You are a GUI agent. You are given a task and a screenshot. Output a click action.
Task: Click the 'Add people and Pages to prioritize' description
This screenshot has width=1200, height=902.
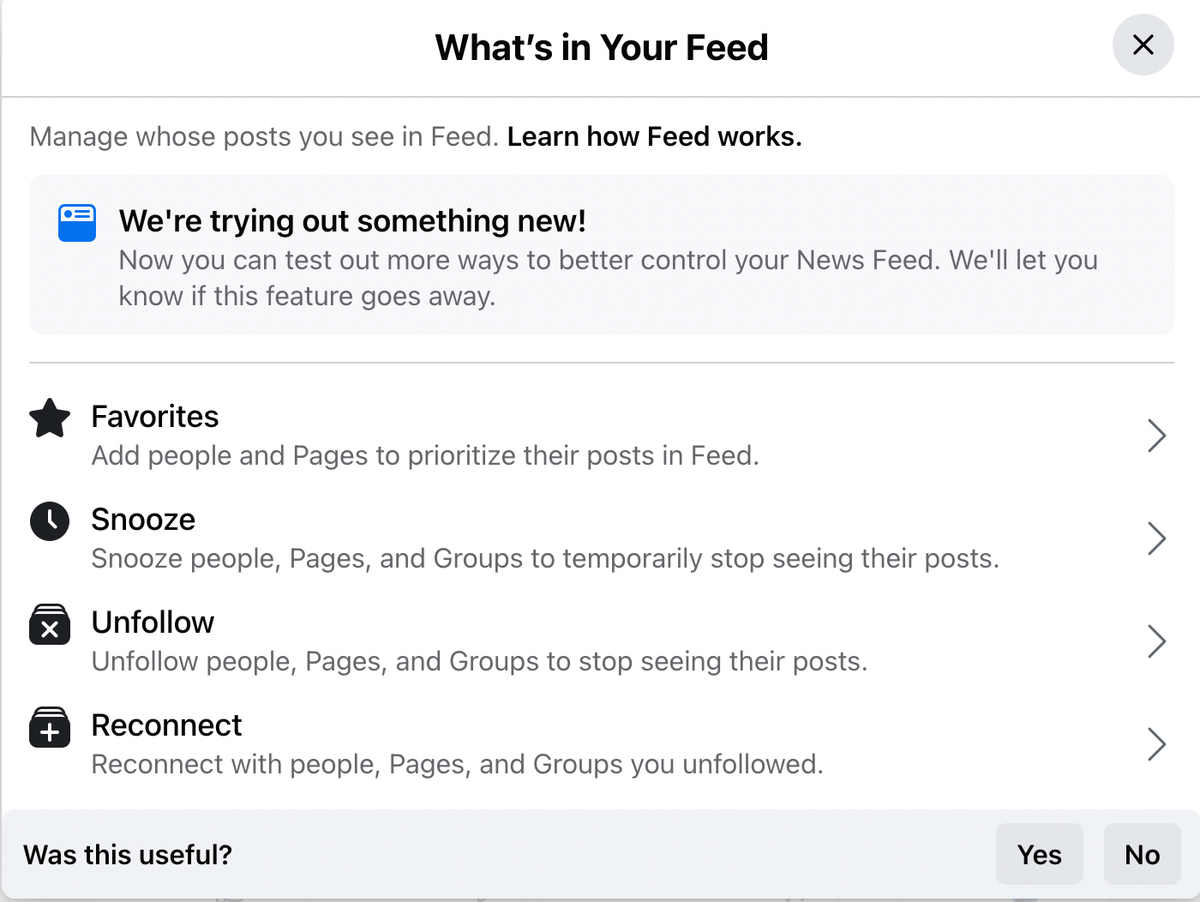tap(425, 456)
